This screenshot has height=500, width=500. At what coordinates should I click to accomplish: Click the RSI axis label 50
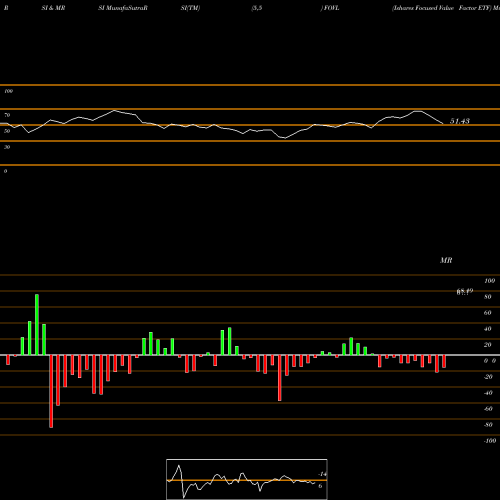point(7,131)
